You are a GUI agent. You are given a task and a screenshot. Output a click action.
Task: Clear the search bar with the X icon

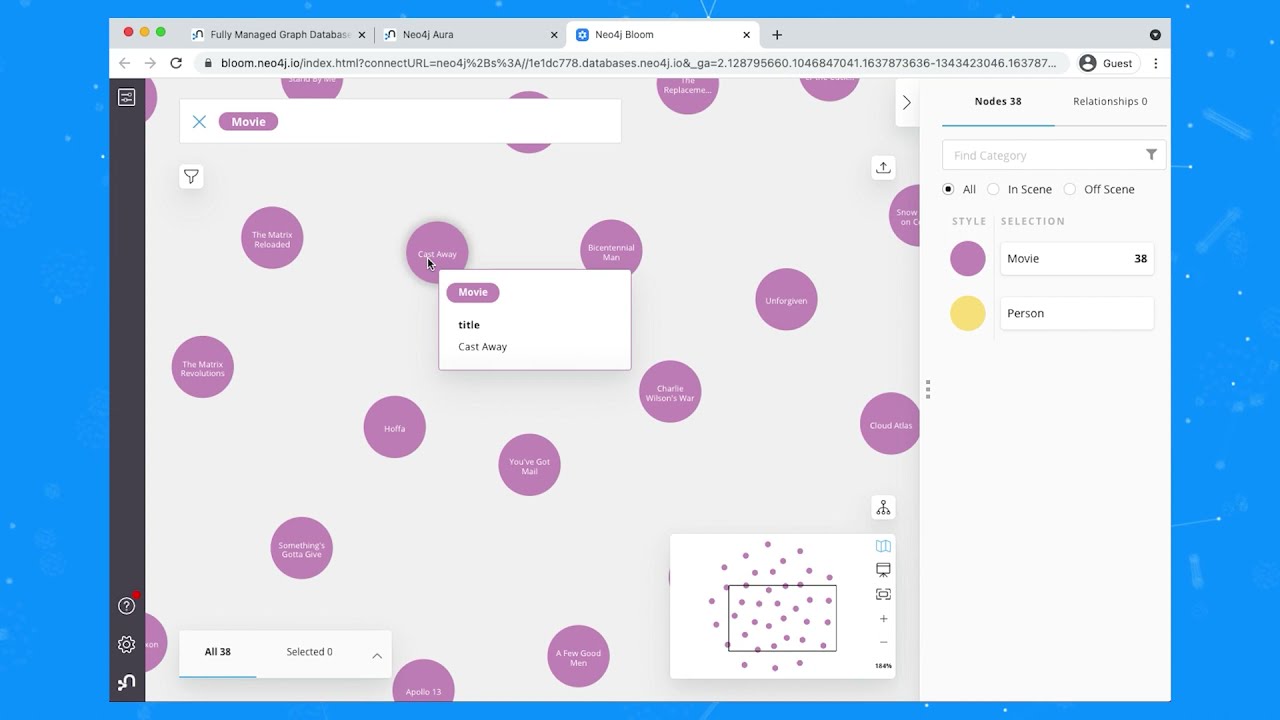[199, 122]
